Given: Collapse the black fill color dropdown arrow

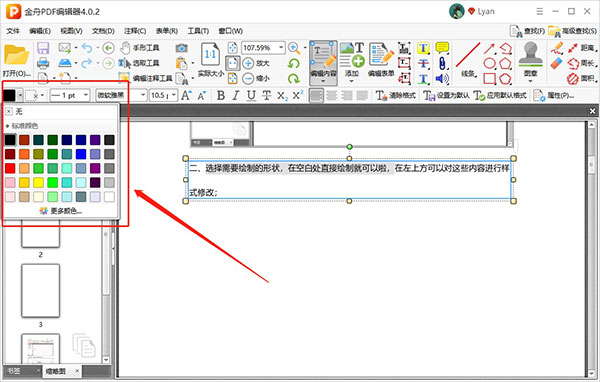Looking at the screenshot, I should click(x=20, y=95).
